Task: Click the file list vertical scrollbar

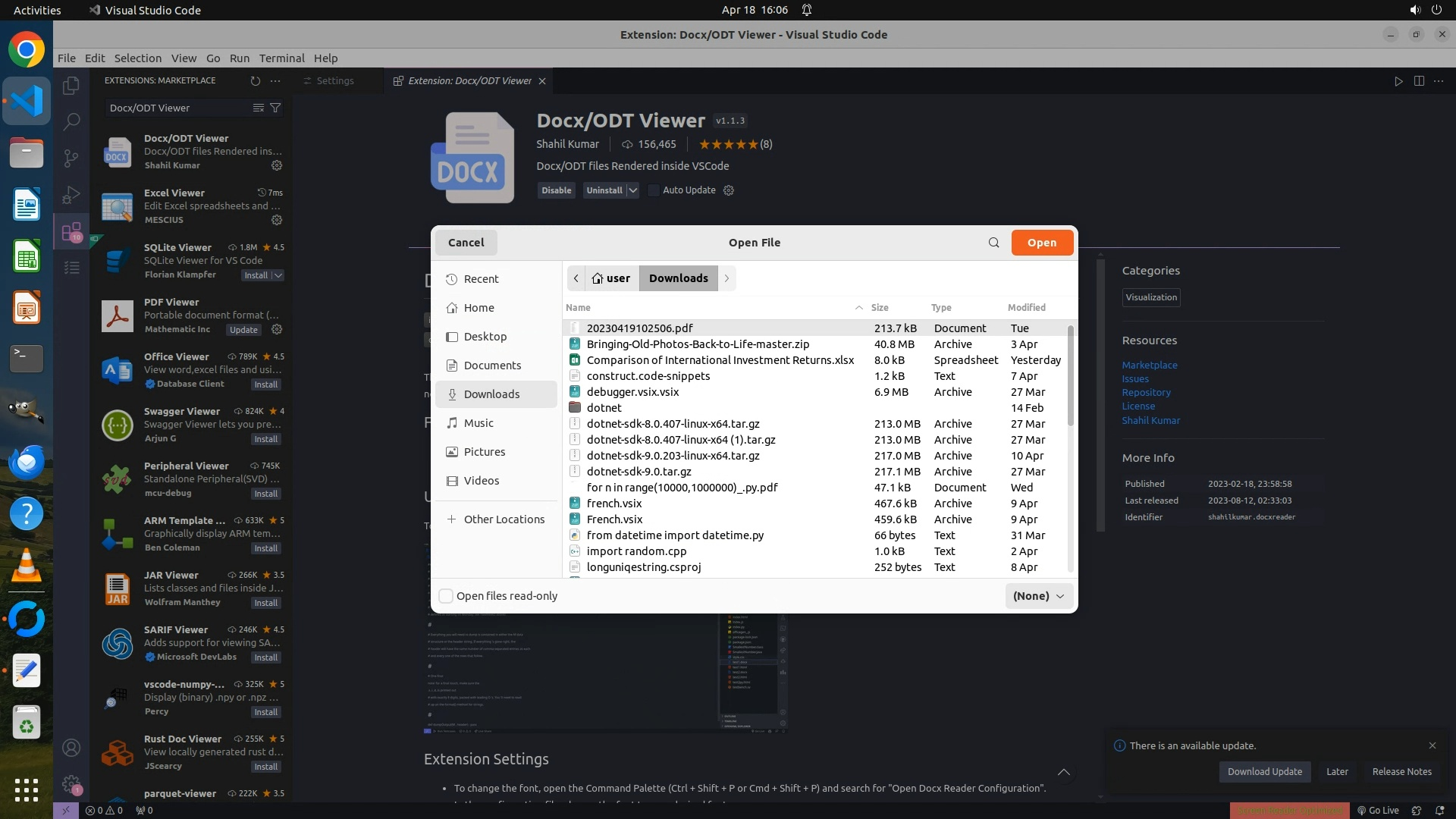Action: click(1071, 377)
